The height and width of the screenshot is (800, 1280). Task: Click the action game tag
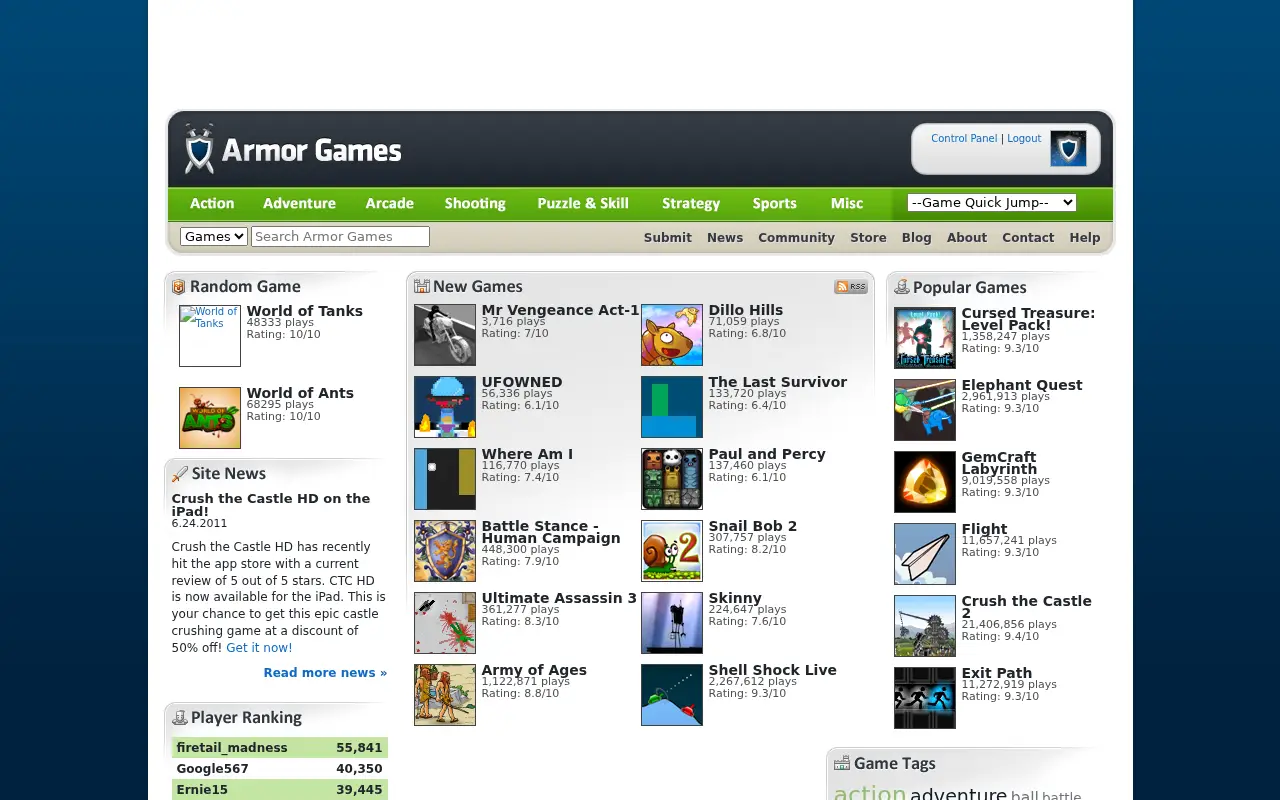click(x=870, y=794)
